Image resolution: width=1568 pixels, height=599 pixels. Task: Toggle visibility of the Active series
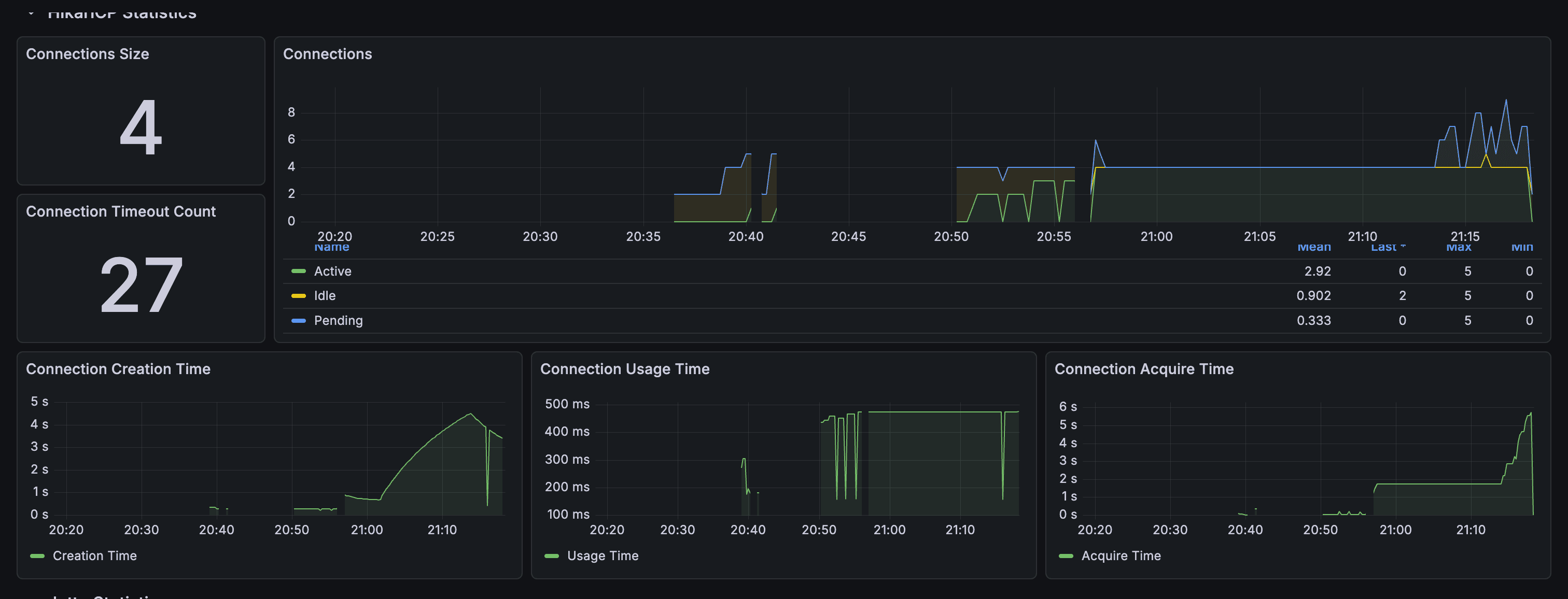[x=332, y=271]
